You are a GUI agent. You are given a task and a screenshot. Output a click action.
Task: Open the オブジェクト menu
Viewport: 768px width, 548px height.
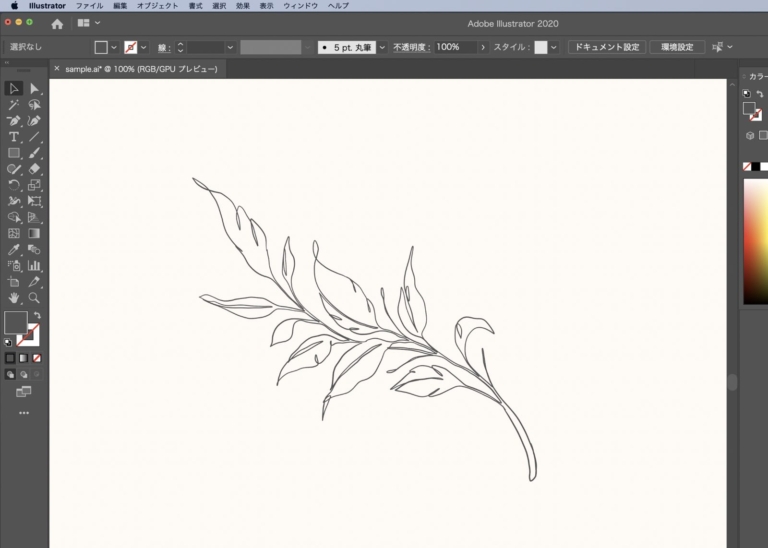coord(157,6)
